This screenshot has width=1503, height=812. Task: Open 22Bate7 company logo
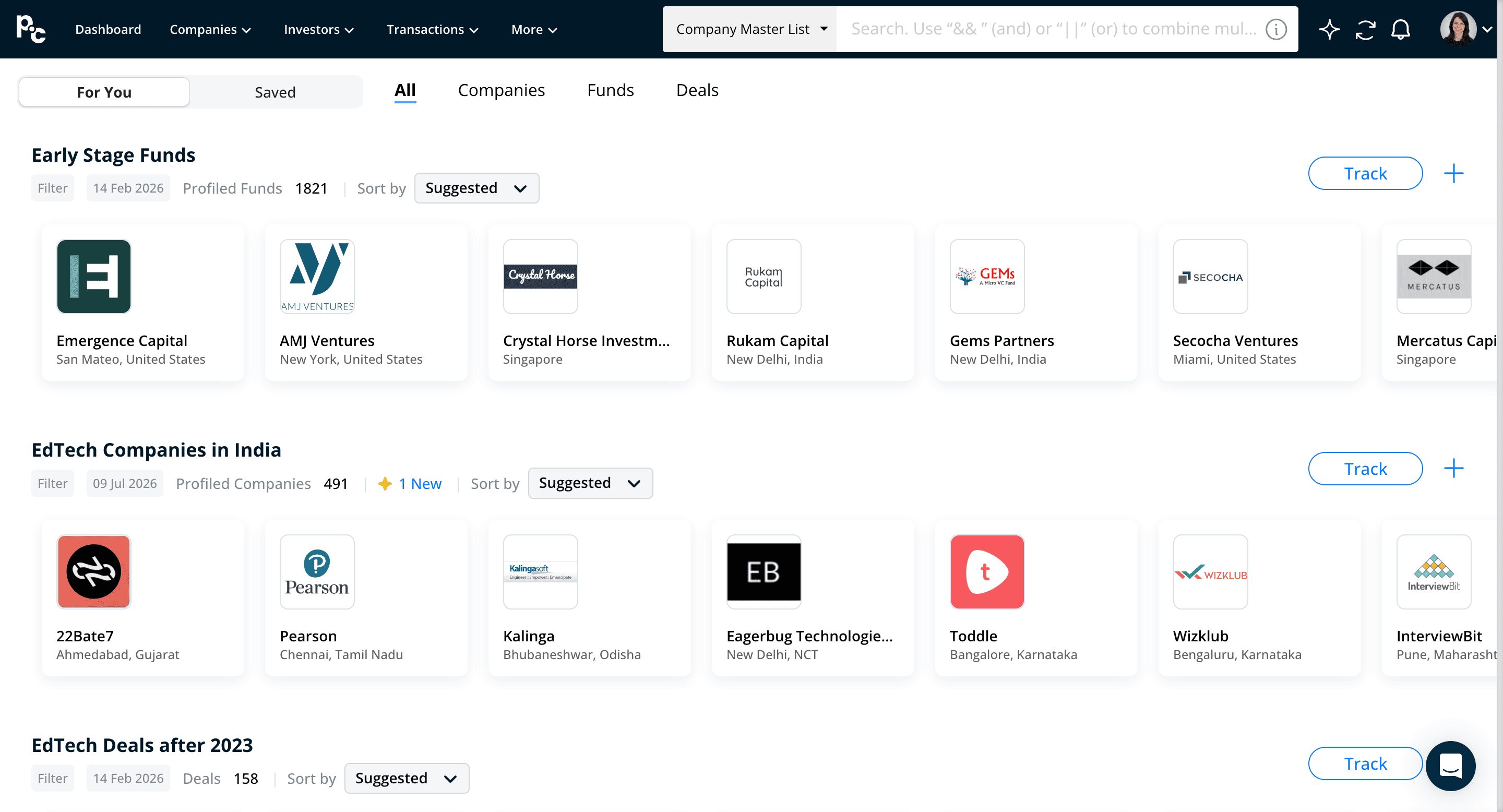tap(94, 571)
